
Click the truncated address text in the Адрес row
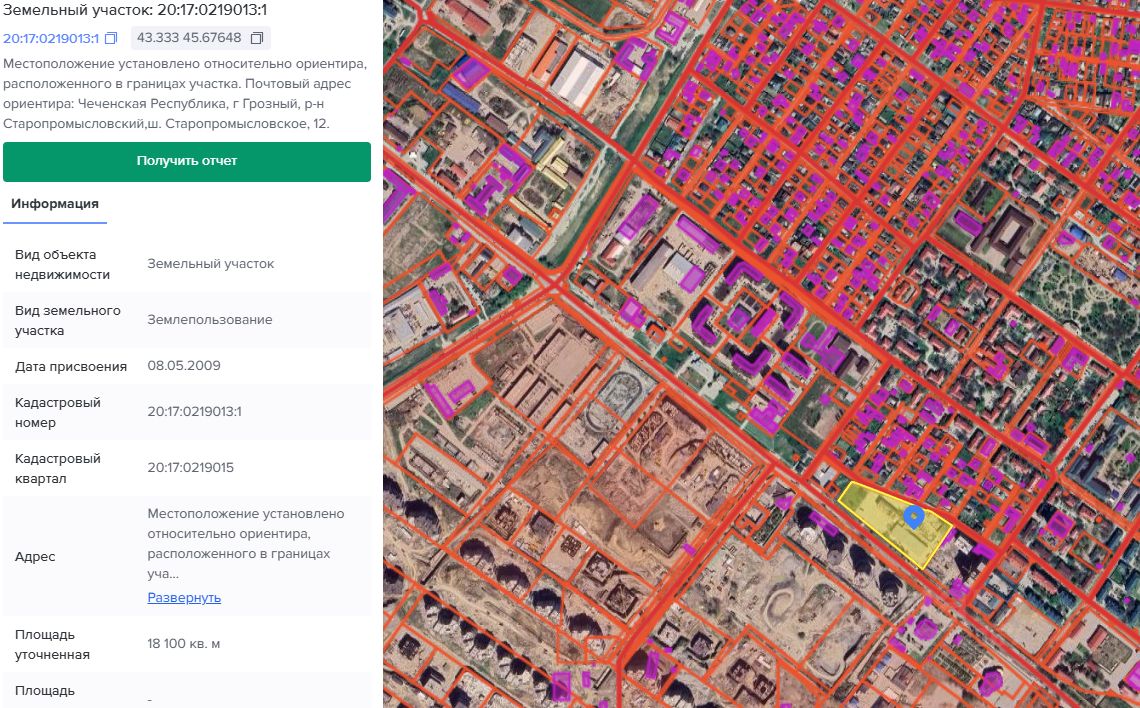[246, 544]
